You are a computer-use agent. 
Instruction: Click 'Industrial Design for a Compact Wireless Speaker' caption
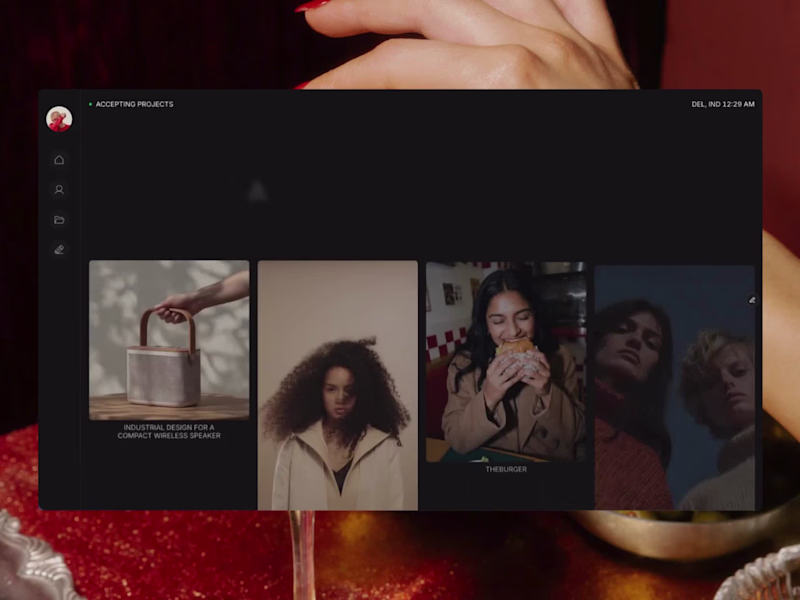point(169,431)
